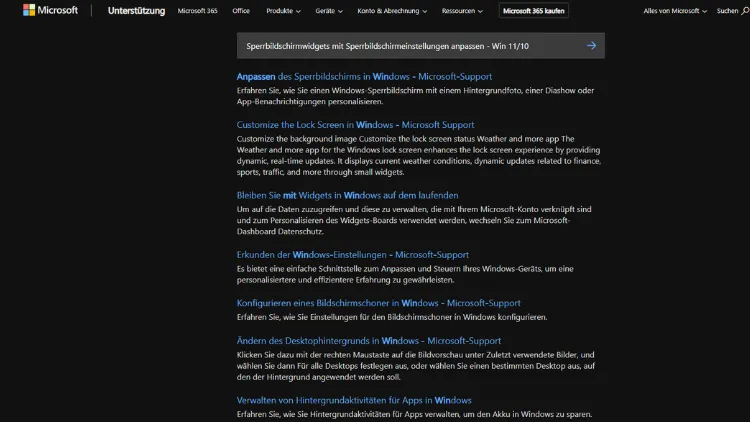Open Konfigurieren eines Bildschirmschoner result
The image size is (750, 422).
click(x=378, y=303)
